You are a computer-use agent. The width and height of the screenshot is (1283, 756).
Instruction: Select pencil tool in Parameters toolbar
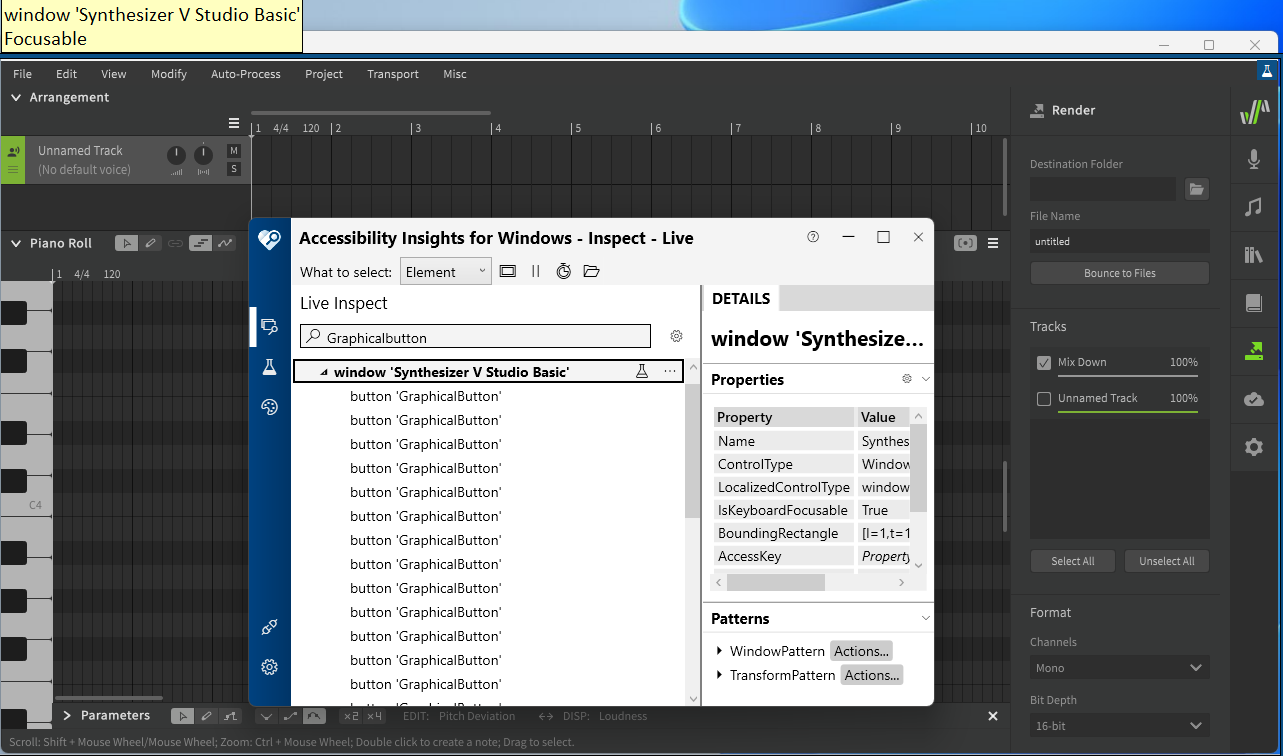206,716
